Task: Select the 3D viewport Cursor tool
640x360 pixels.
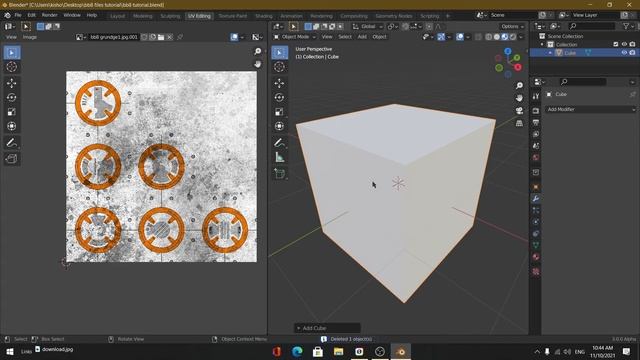Action: (280, 67)
